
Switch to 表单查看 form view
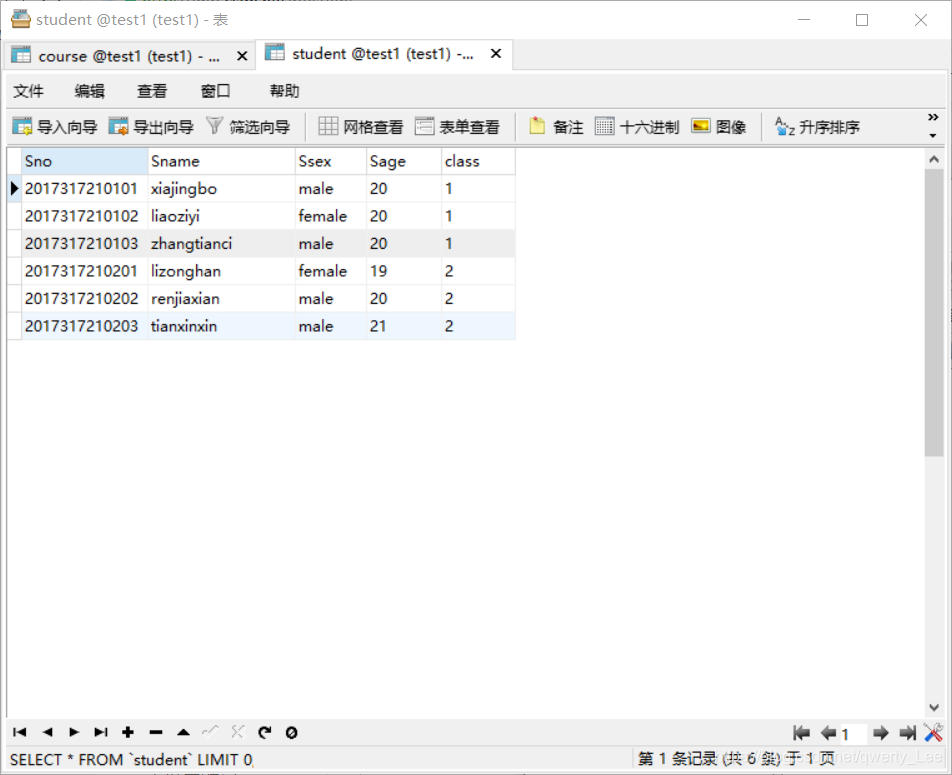[x=458, y=126]
